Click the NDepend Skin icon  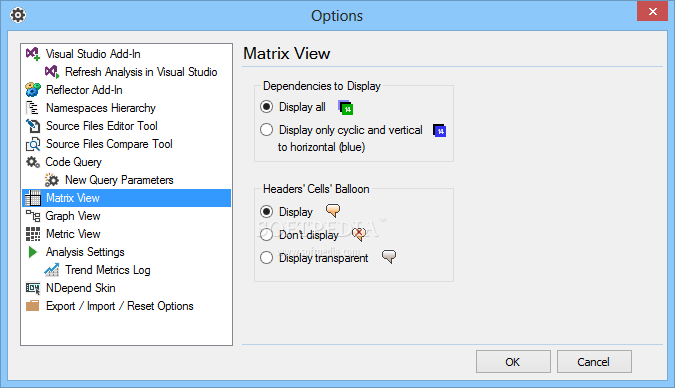[33, 288]
